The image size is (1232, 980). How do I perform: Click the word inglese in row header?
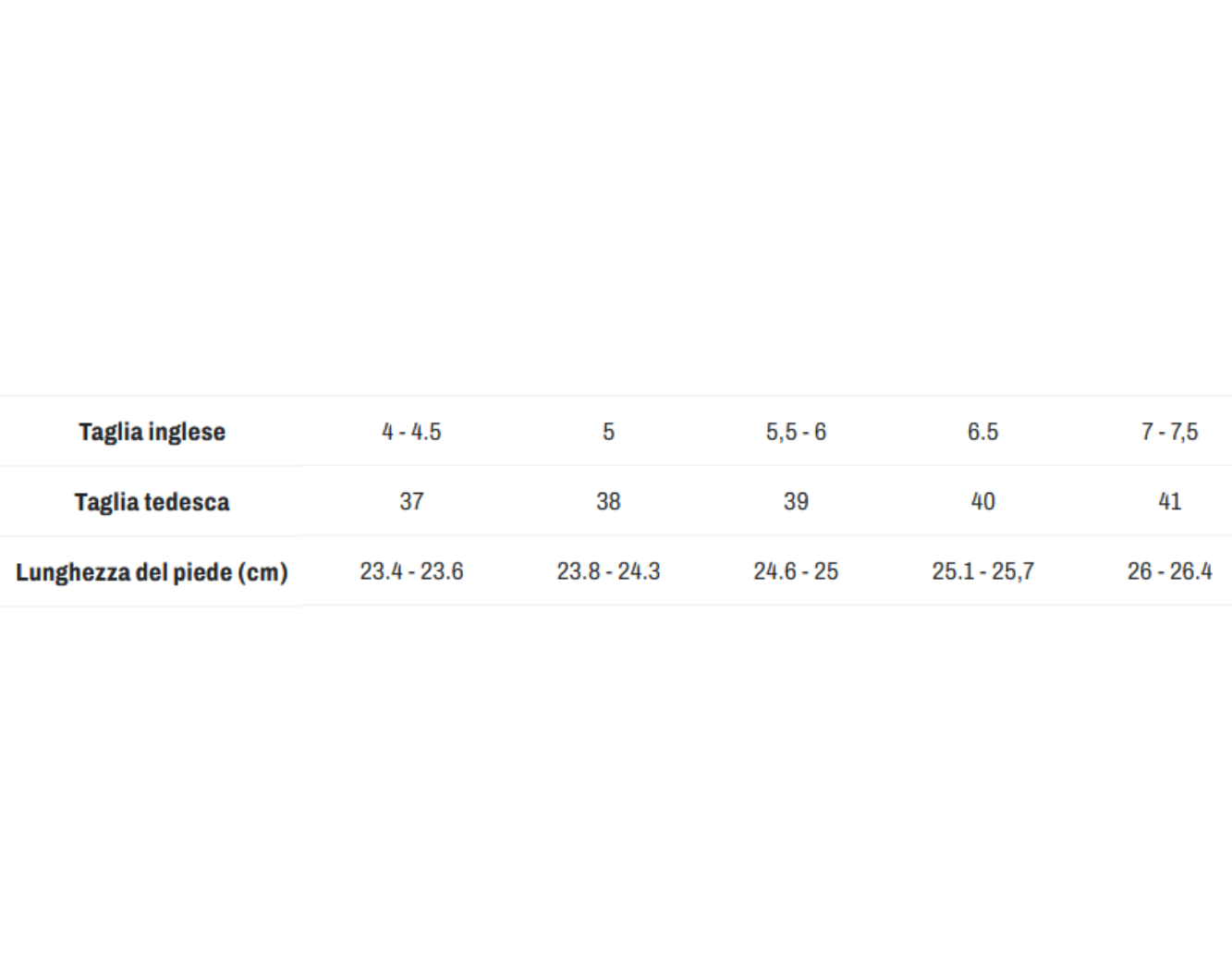point(187,432)
